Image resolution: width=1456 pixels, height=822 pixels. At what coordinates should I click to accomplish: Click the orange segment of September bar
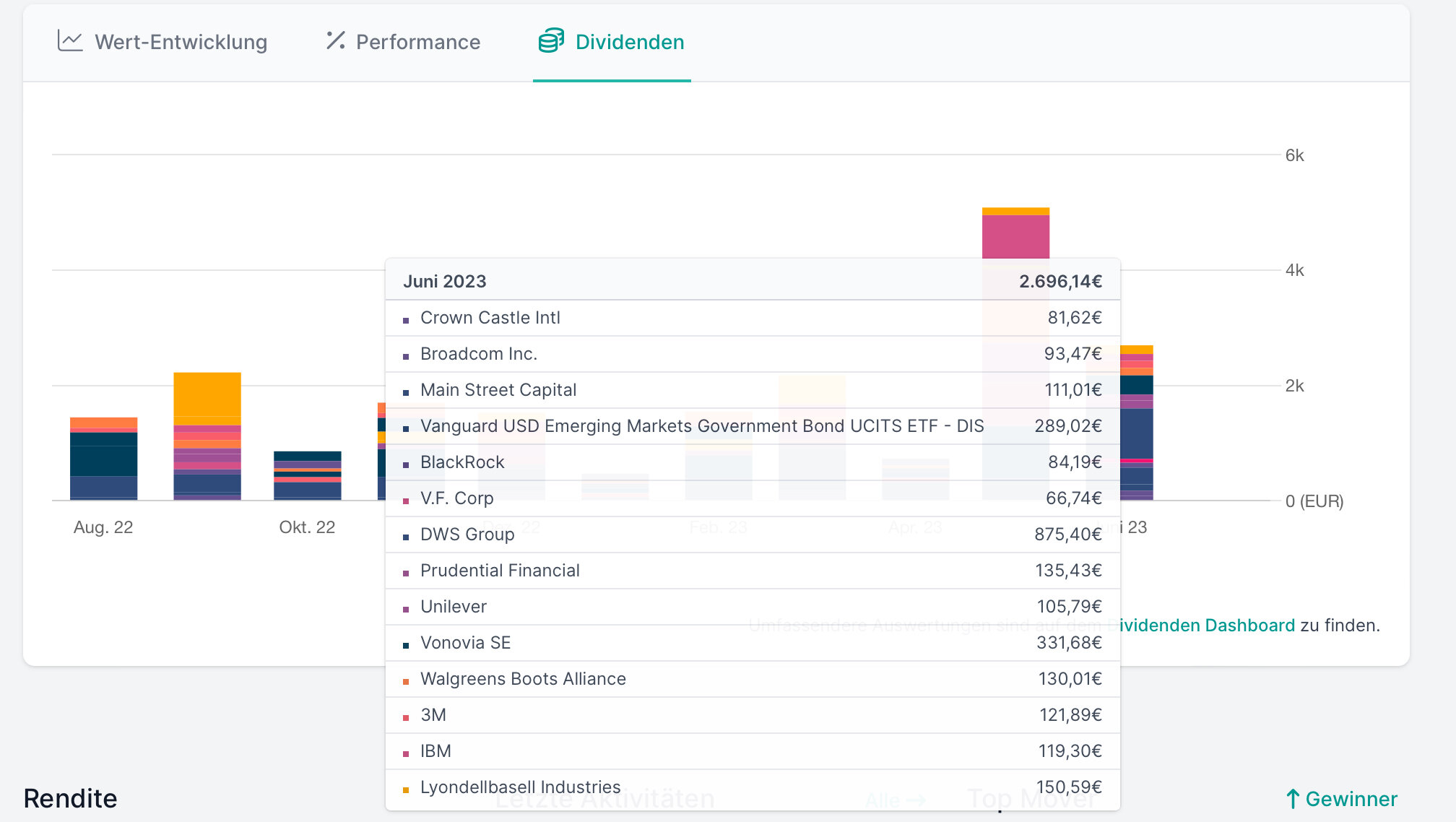207,394
